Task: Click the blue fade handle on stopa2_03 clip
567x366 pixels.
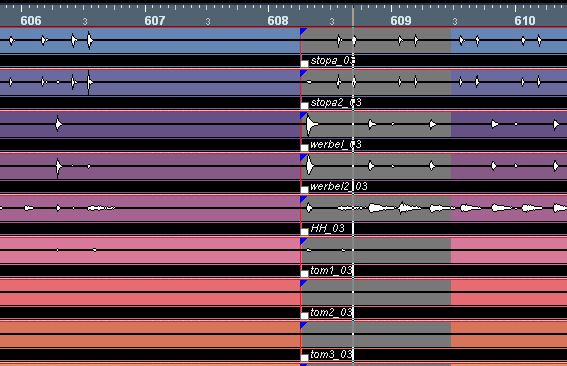Action: pos(303,73)
